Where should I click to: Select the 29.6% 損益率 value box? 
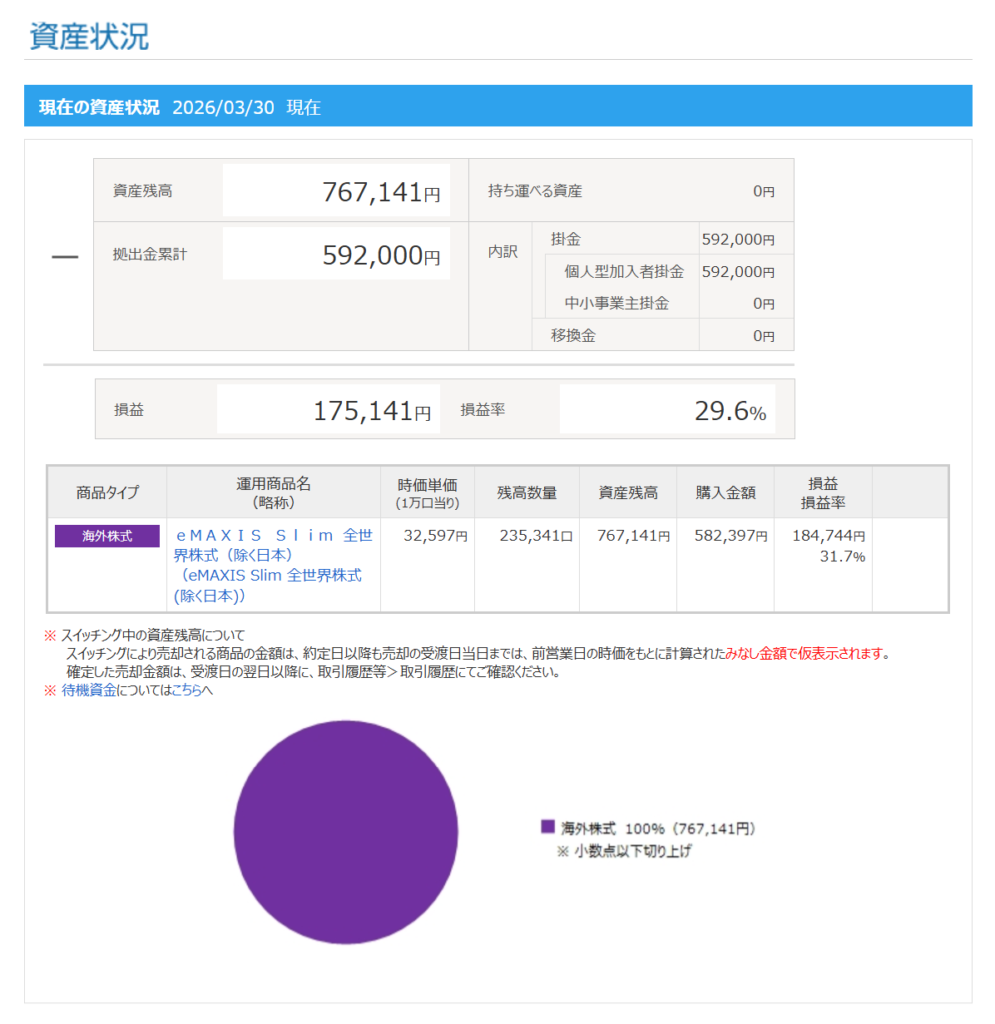667,409
